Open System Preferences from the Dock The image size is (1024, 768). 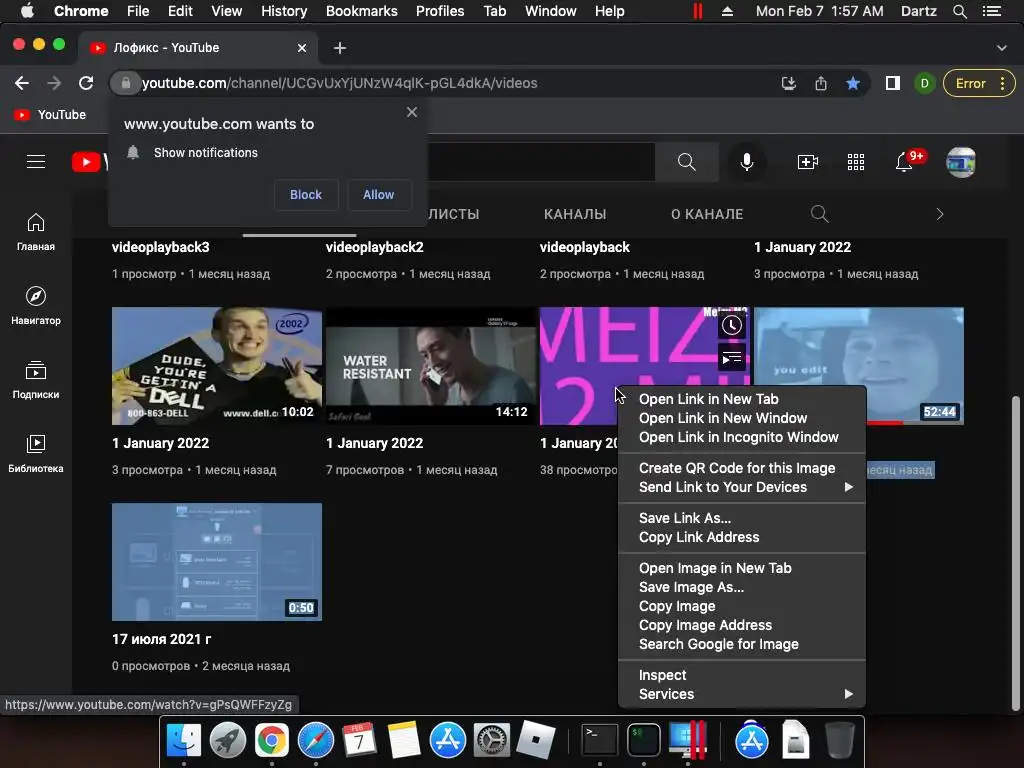pos(491,740)
